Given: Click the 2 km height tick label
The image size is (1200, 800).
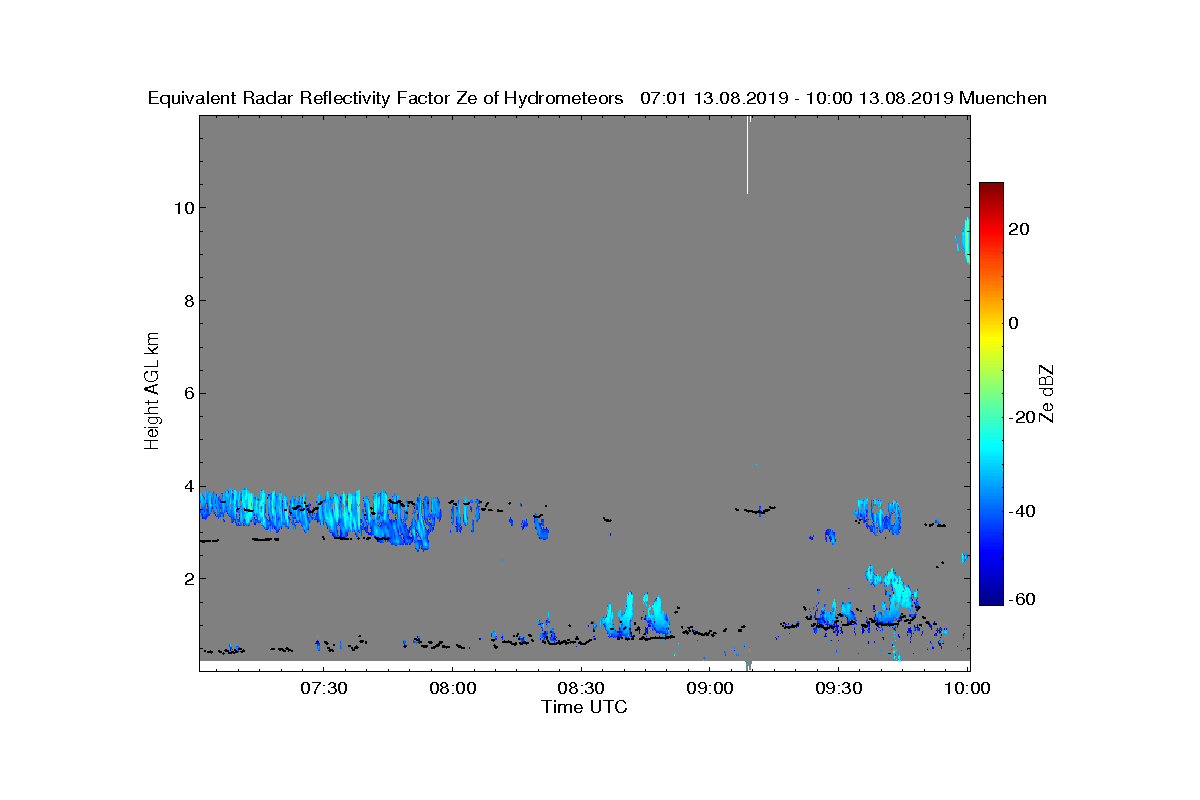Looking at the screenshot, I should (186, 578).
